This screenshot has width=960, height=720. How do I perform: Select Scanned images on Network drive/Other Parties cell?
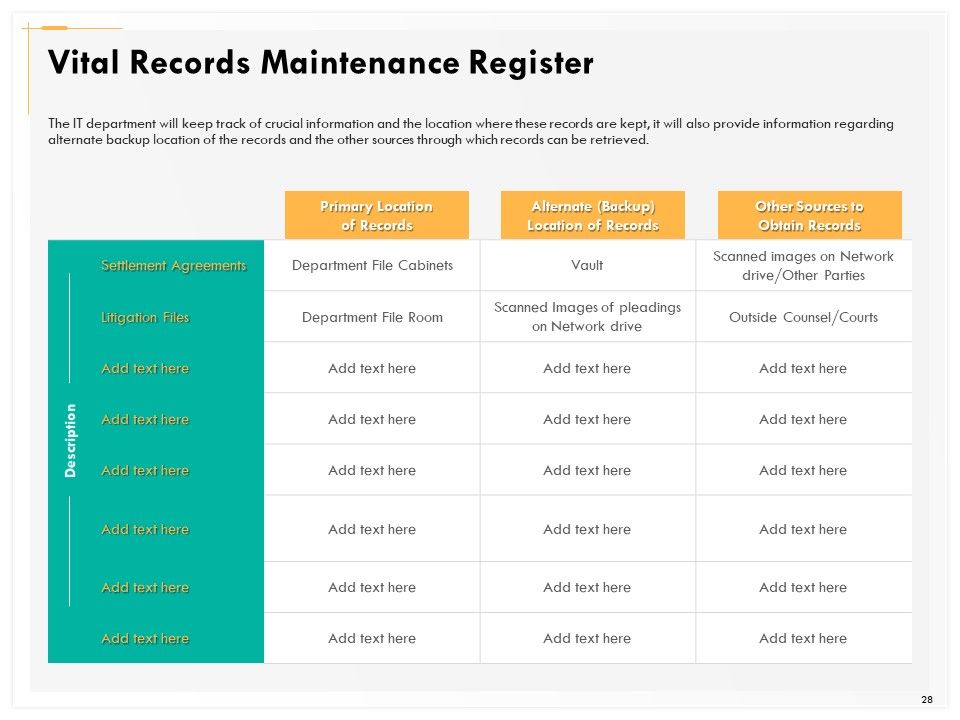click(x=803, y=265)
